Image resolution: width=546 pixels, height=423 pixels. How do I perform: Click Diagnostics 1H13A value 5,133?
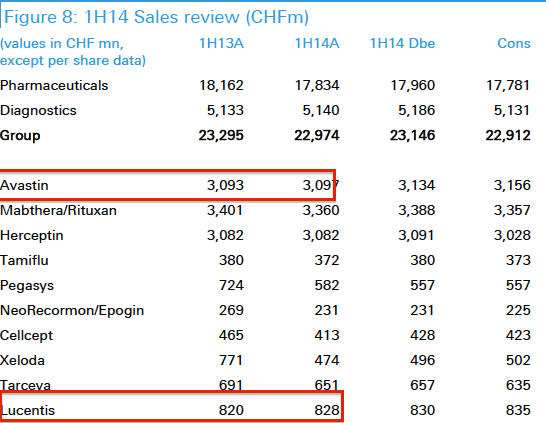click(x=225, y=111)
